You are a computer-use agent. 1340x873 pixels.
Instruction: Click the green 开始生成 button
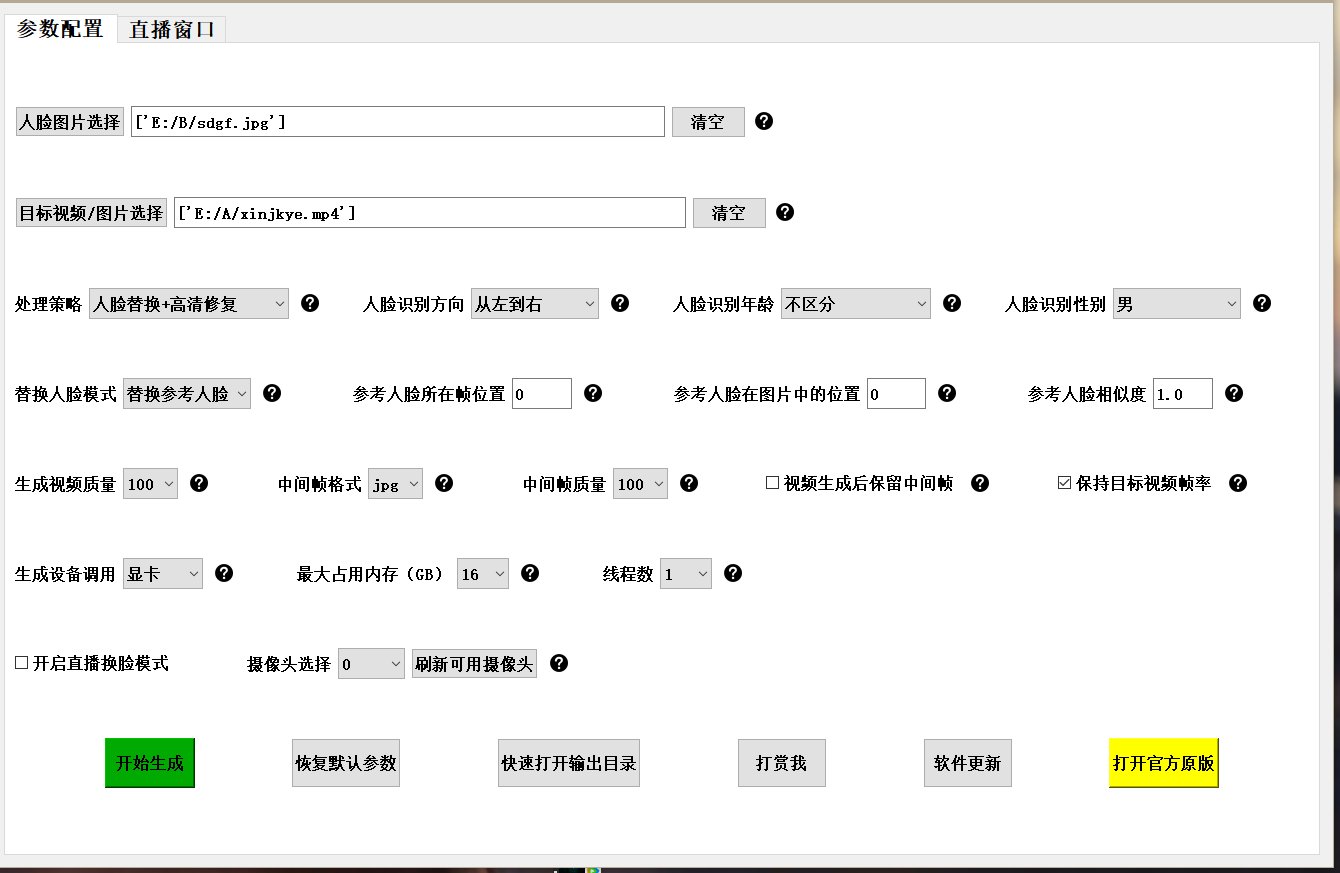[149, 762]
